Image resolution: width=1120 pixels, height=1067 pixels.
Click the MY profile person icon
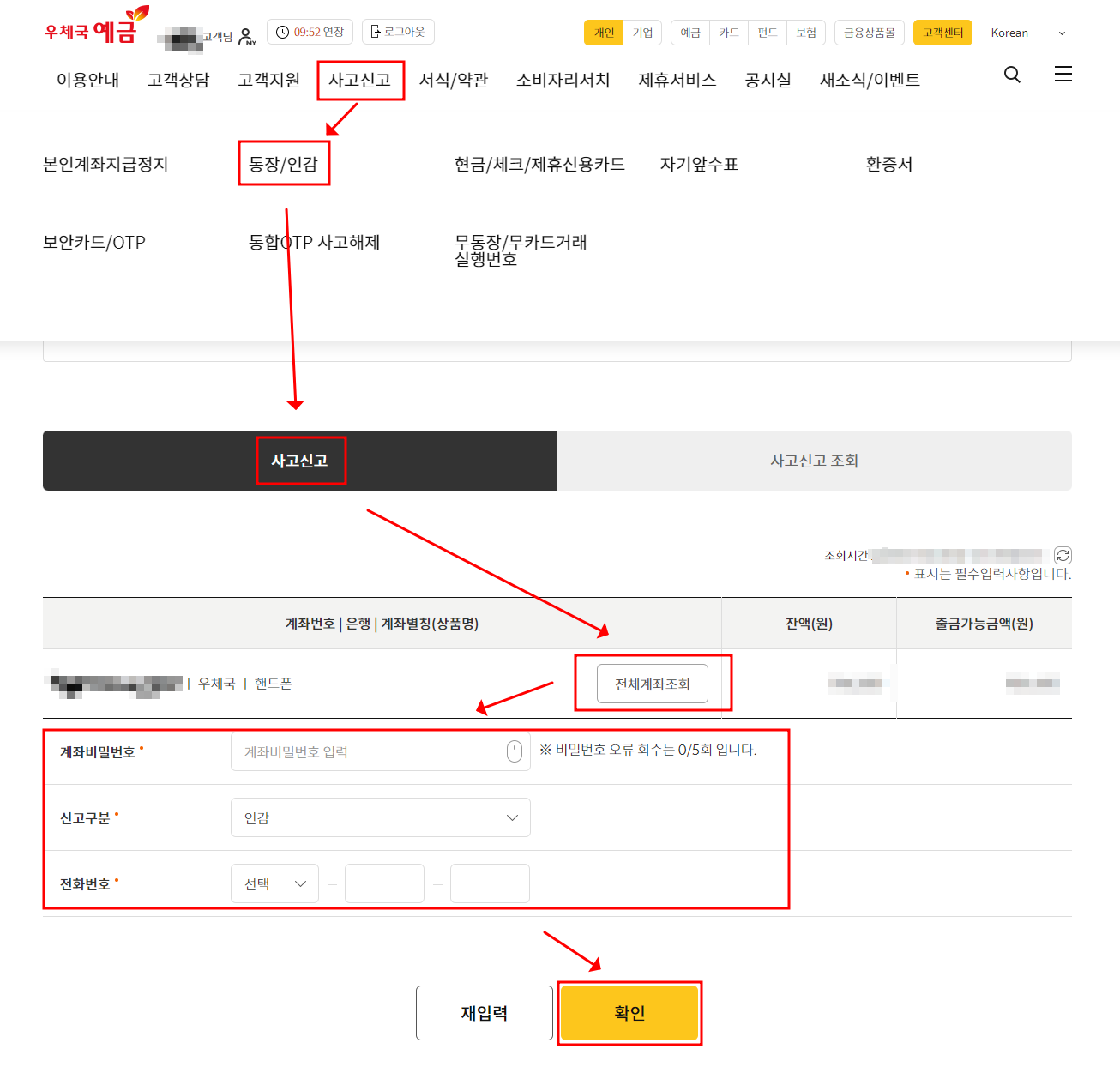click(x=246, y=35)
